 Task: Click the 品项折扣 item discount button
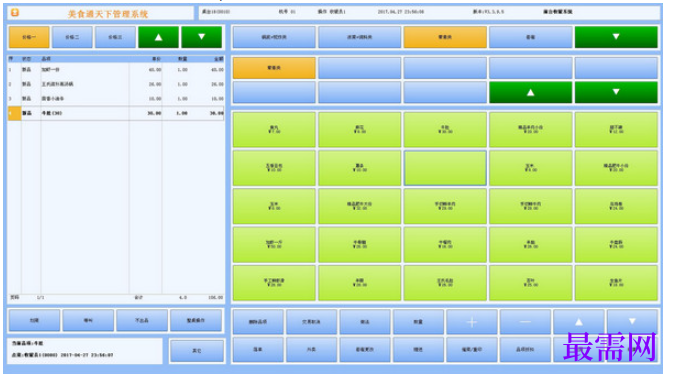pos(525,349)
